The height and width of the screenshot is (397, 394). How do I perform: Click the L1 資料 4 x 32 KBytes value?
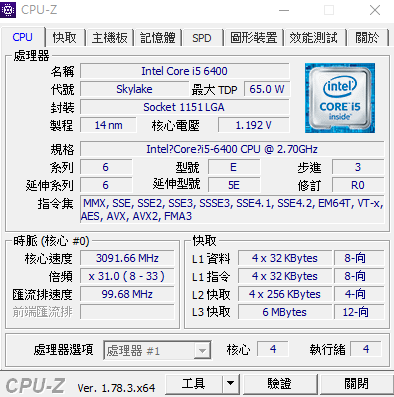coord(285,258)
